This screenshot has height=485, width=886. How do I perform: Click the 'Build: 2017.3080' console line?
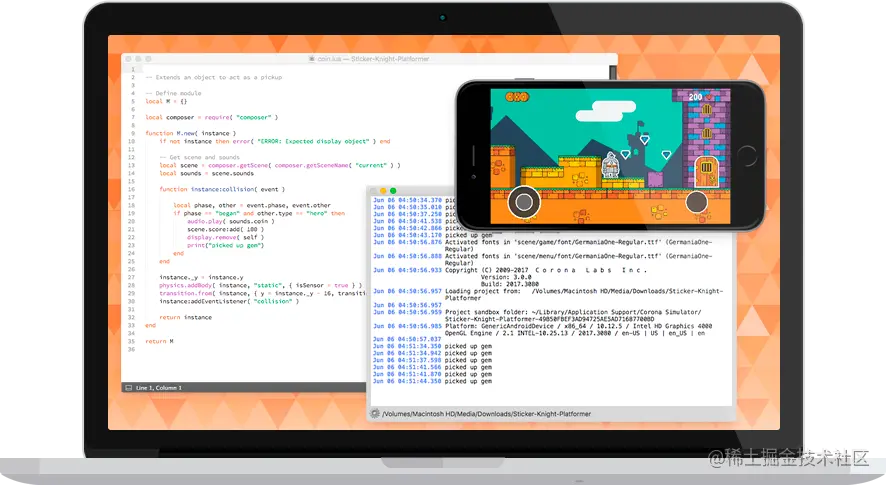pos(510,284)
